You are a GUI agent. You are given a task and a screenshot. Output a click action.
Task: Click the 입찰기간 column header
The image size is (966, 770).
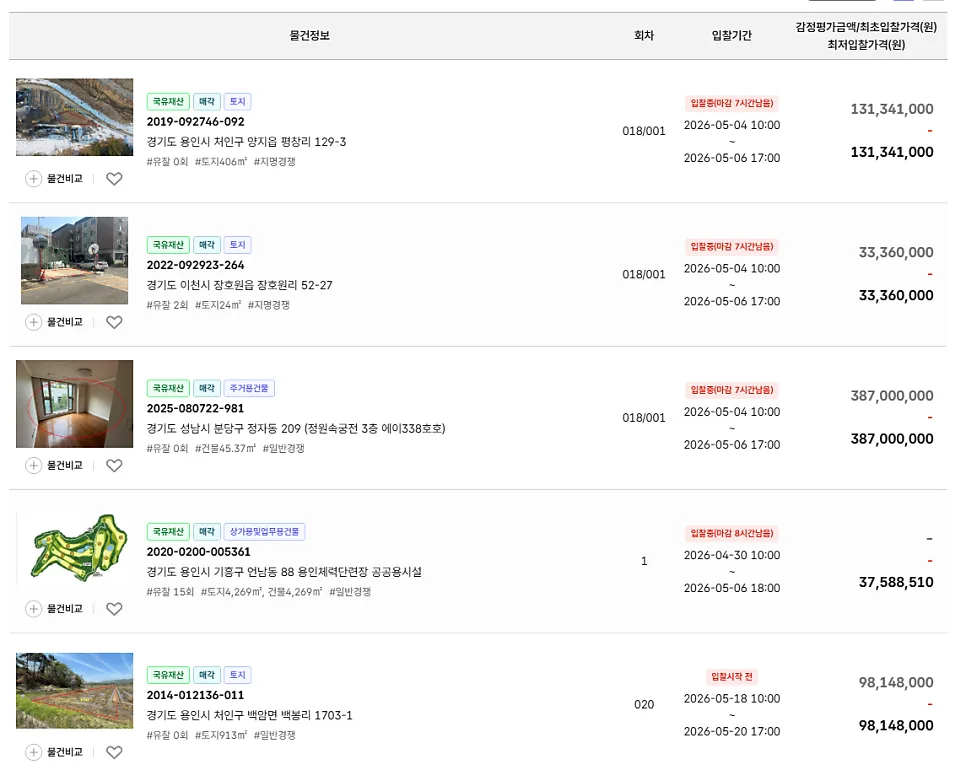pyautogui.click(x=732, y=36)
